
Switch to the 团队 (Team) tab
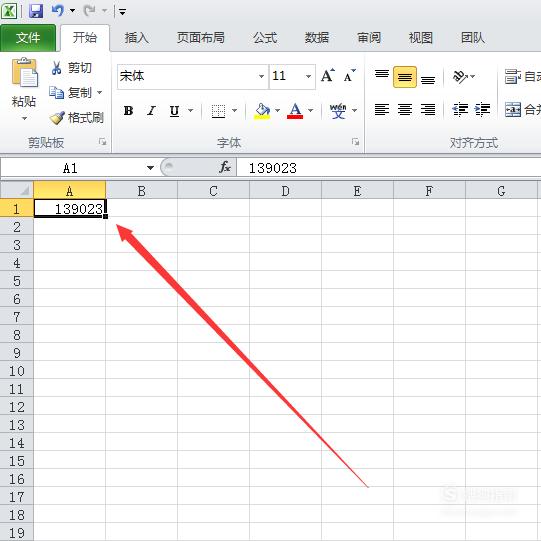[x=473, y=37]
